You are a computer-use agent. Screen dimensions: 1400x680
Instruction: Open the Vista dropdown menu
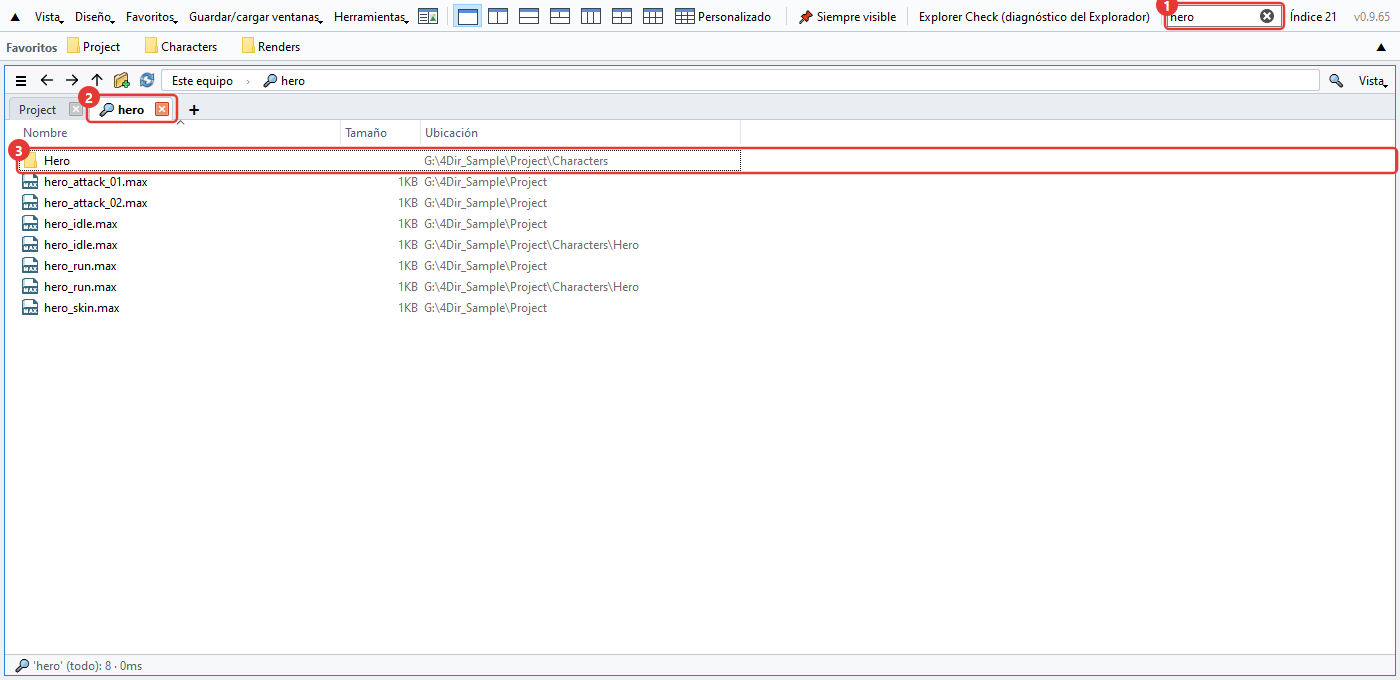[49, 17]
